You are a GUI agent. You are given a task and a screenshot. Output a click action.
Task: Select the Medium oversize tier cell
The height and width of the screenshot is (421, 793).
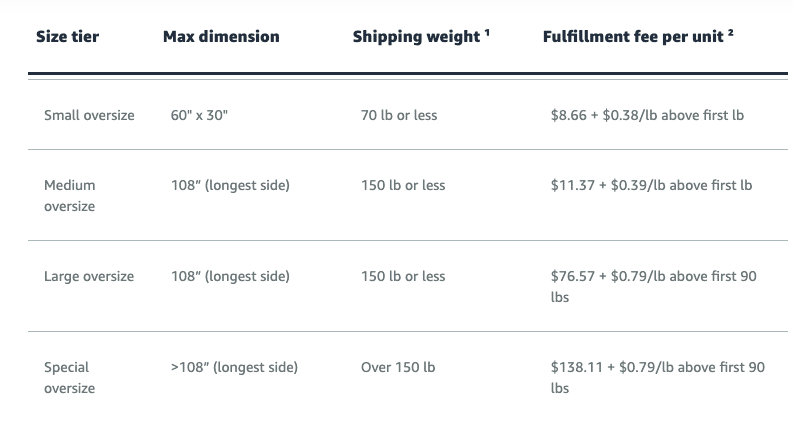point(70,195)
